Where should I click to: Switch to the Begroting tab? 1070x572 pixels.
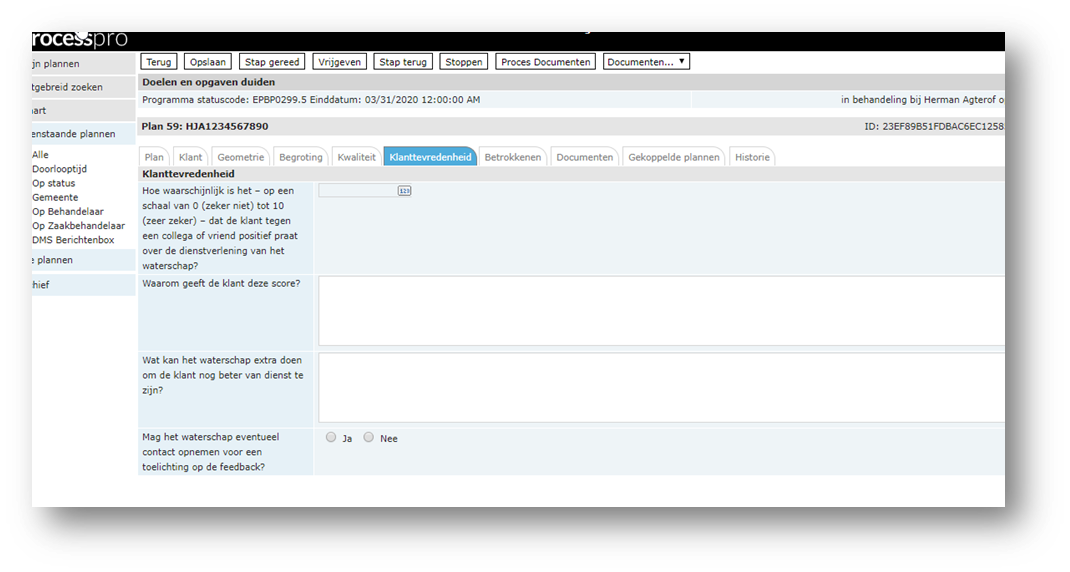pyautogui.click(x=300, y=157)
